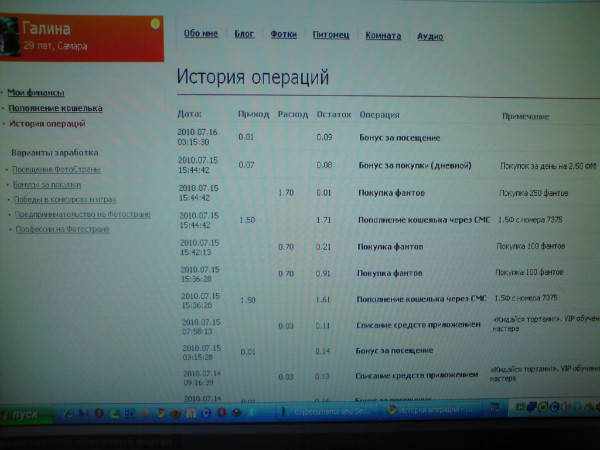600x450 pixels.
Task: Click Галина's profile avatar photo
Action: (x=9, y=32)
